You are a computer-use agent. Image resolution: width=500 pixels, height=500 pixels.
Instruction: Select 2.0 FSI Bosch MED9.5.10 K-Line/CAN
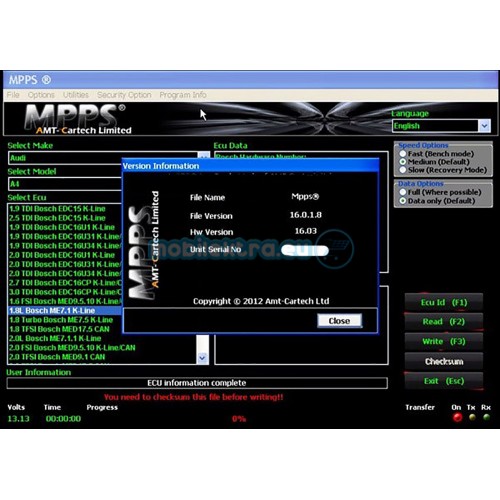[72, 348]
